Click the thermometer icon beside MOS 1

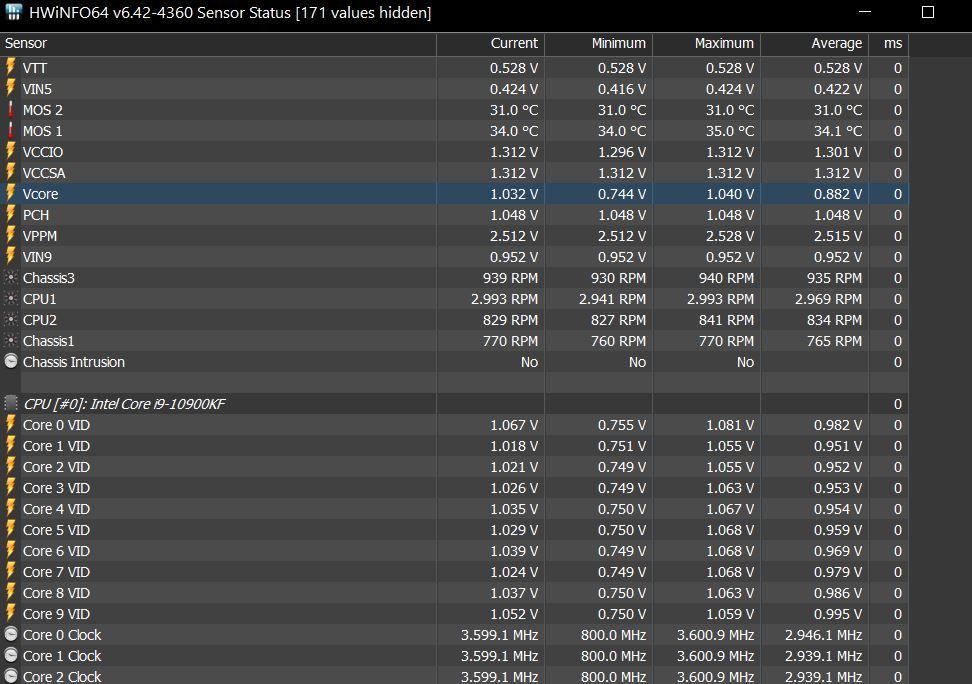(11, 130)
